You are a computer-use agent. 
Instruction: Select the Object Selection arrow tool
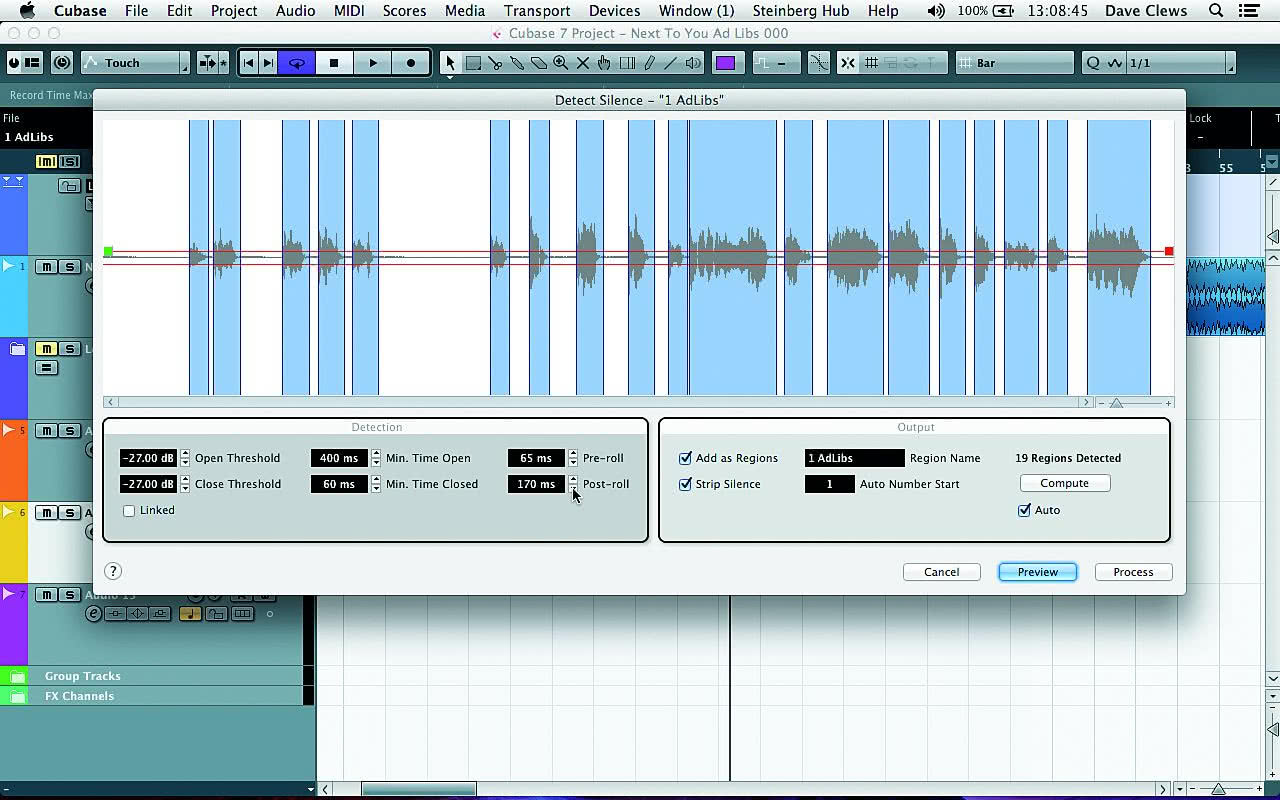pyautogui.click(x=450, y=63)
